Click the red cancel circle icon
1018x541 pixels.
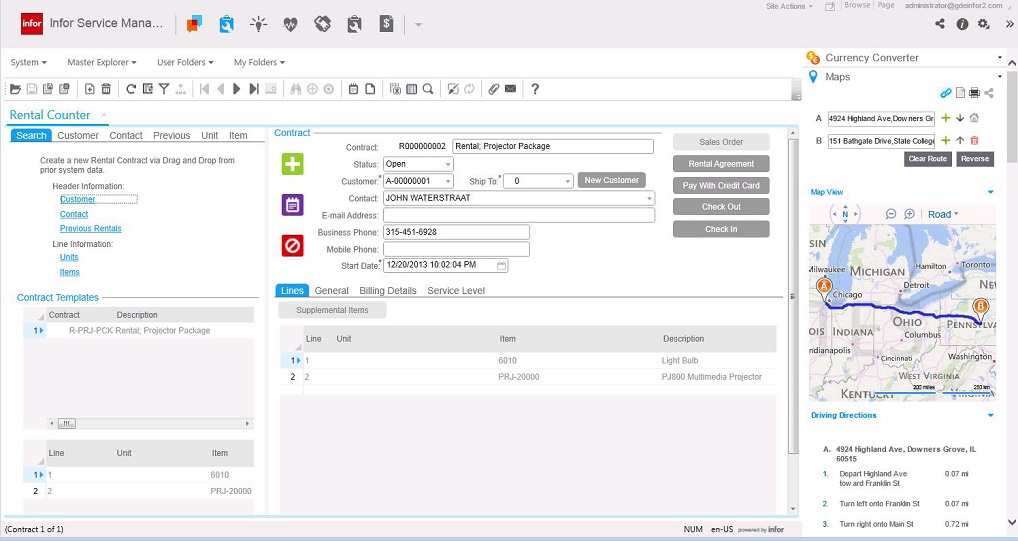tap(292, 245)
